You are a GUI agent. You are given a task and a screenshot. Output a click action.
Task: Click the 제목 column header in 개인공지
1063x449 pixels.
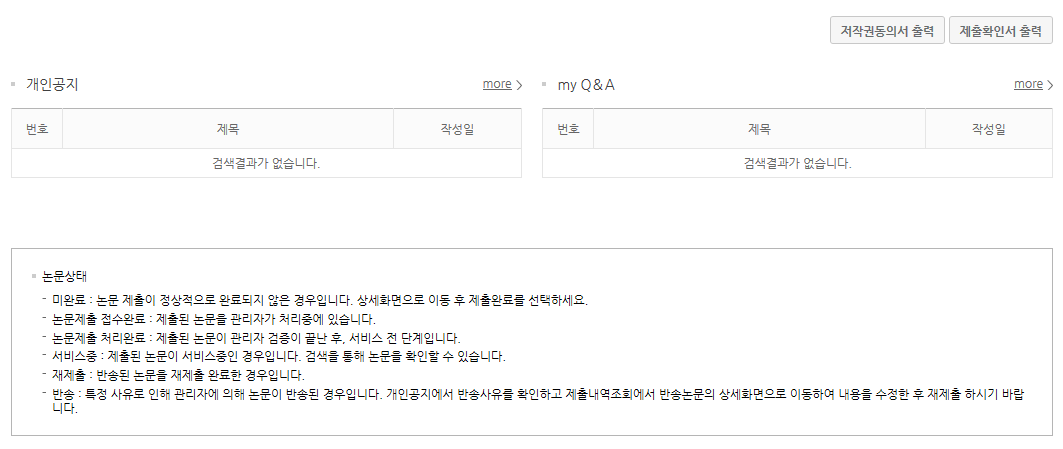tap(228, 129)
